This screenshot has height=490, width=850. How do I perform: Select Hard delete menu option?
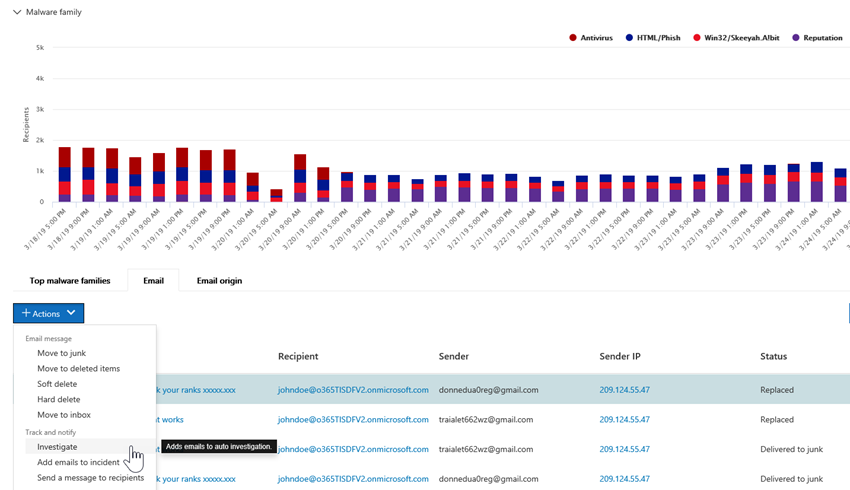coord(58,399)
